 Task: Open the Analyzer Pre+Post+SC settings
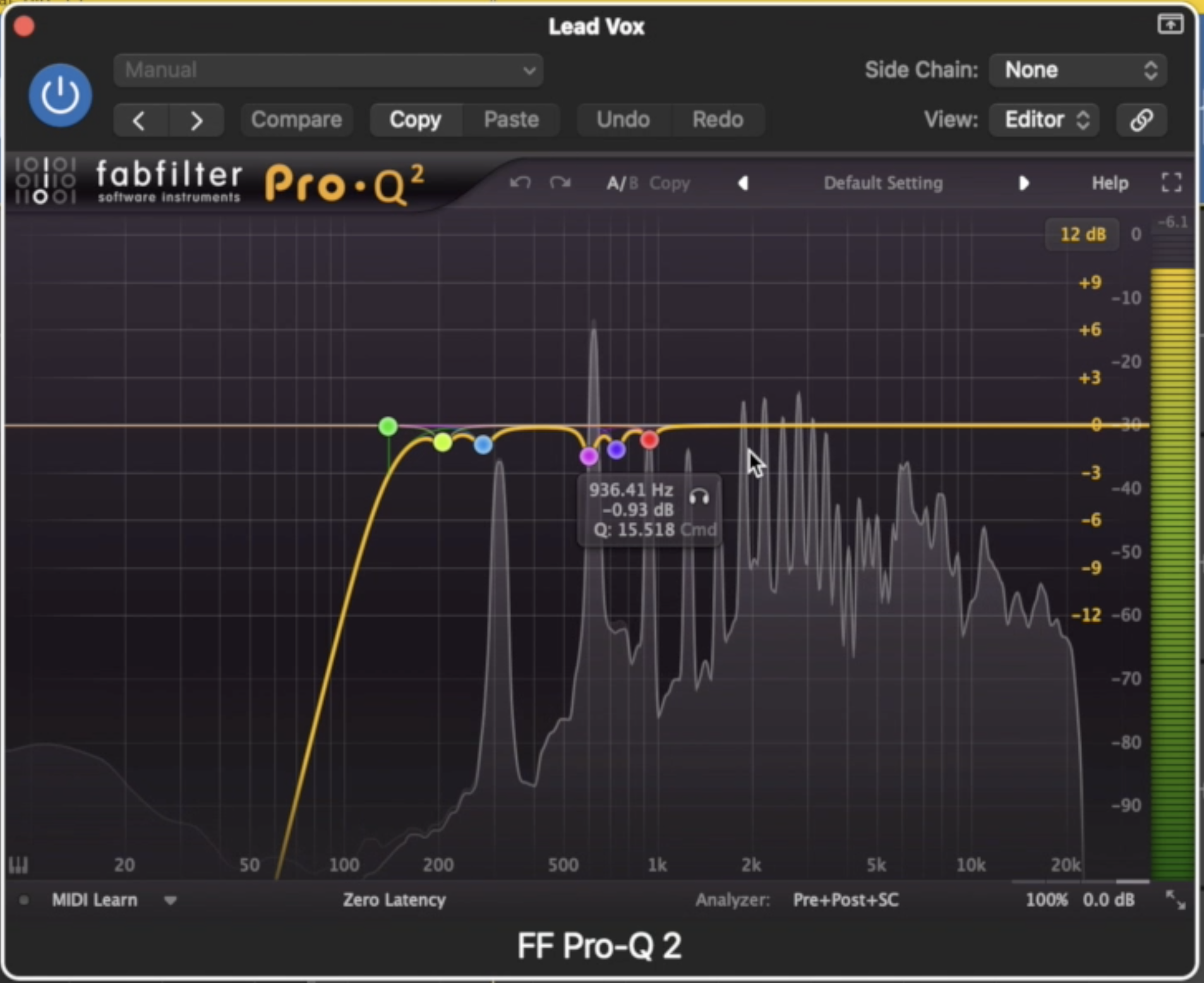tap(846, 900)
